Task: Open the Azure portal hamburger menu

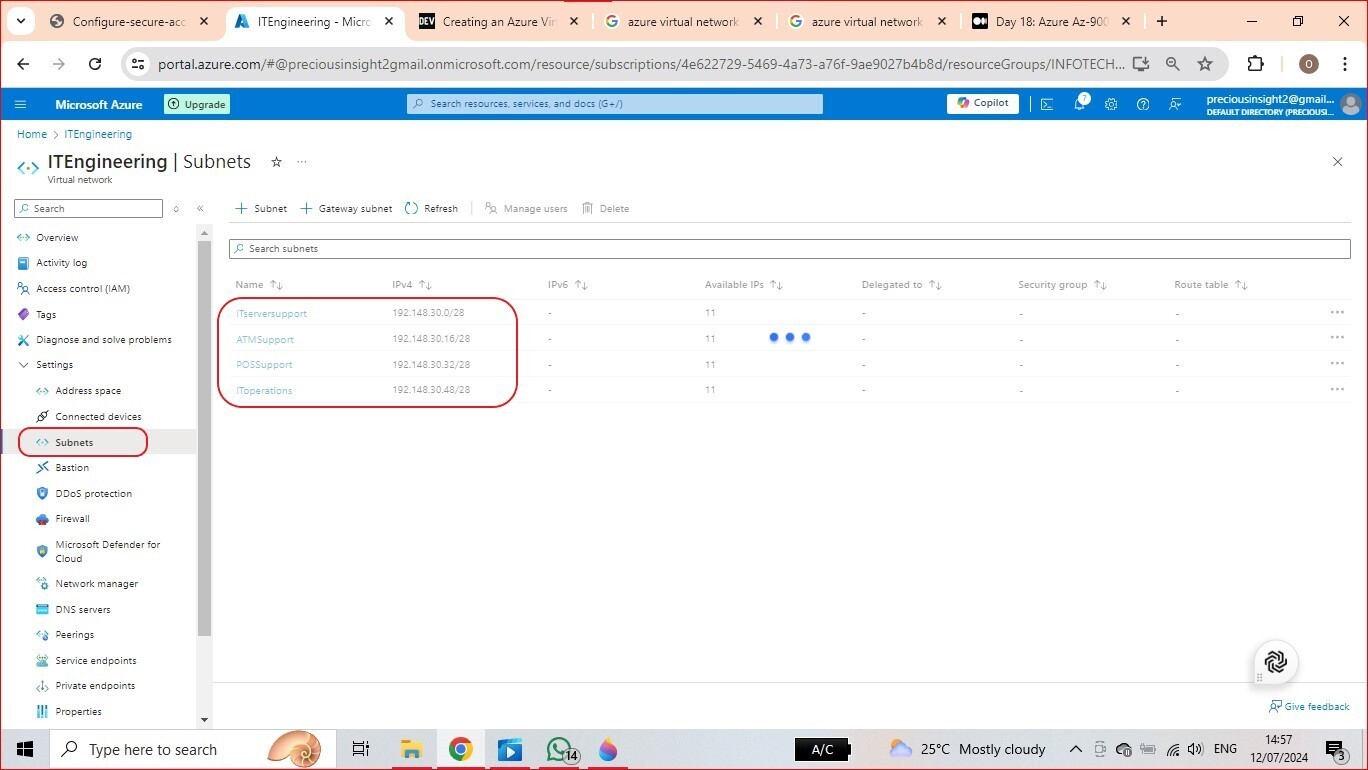Action: point(21,104)
